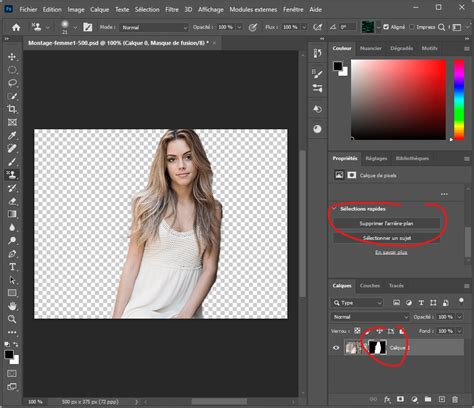Click the trash icon to delete layer
Screen dimensions: 474x408
[x=455, y=399]
